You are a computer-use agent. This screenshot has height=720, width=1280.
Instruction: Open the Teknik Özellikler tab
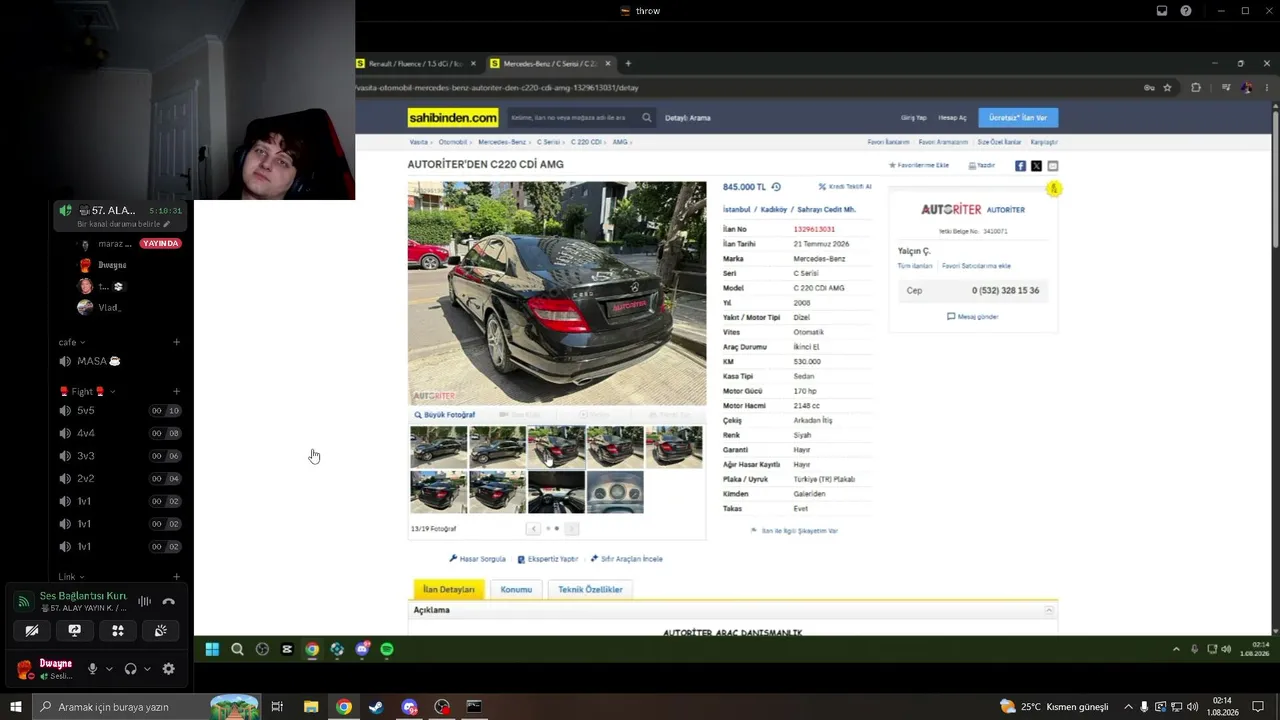pyautogui.click(x=590, y=590)
